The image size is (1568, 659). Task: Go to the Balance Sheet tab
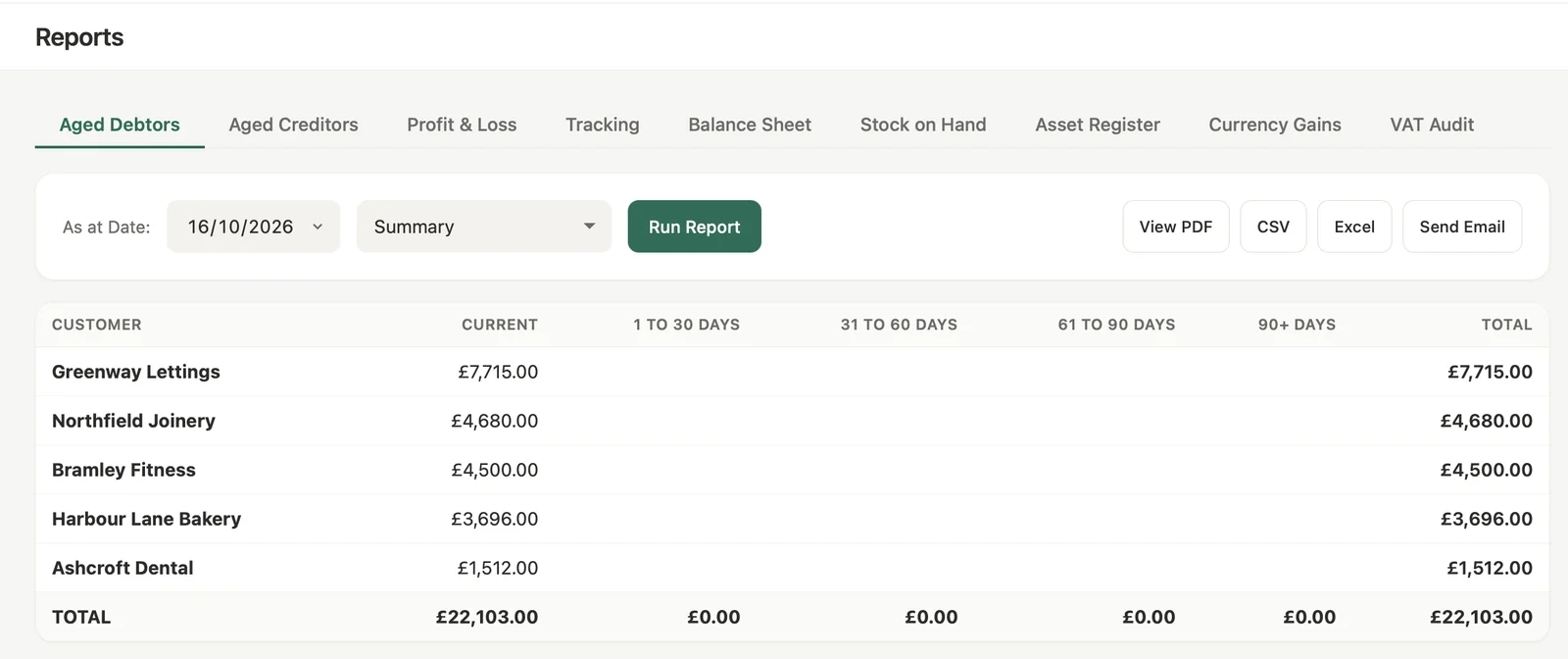click(750, 125)
